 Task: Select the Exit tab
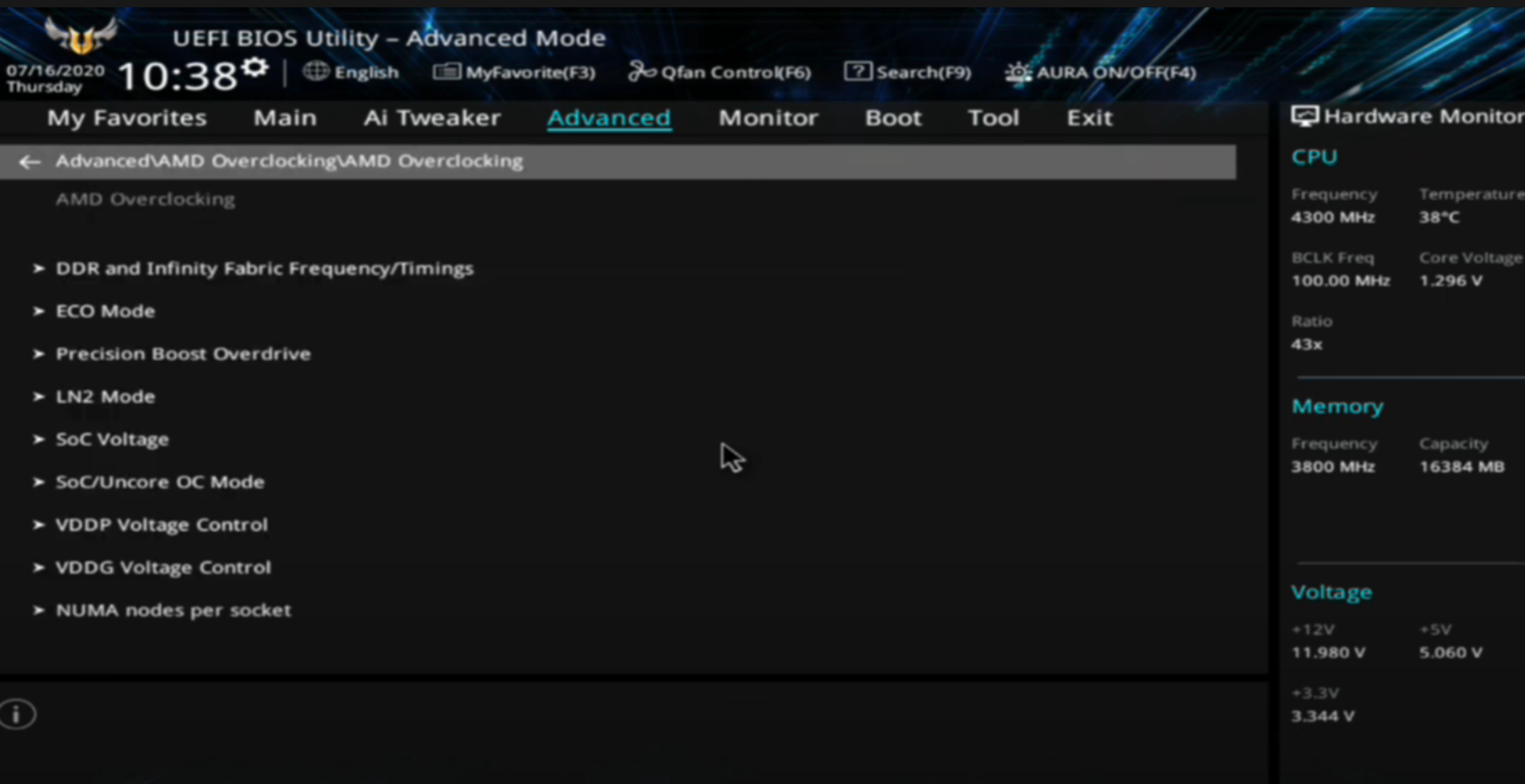pyautogui.click(x=1090, y=118)
